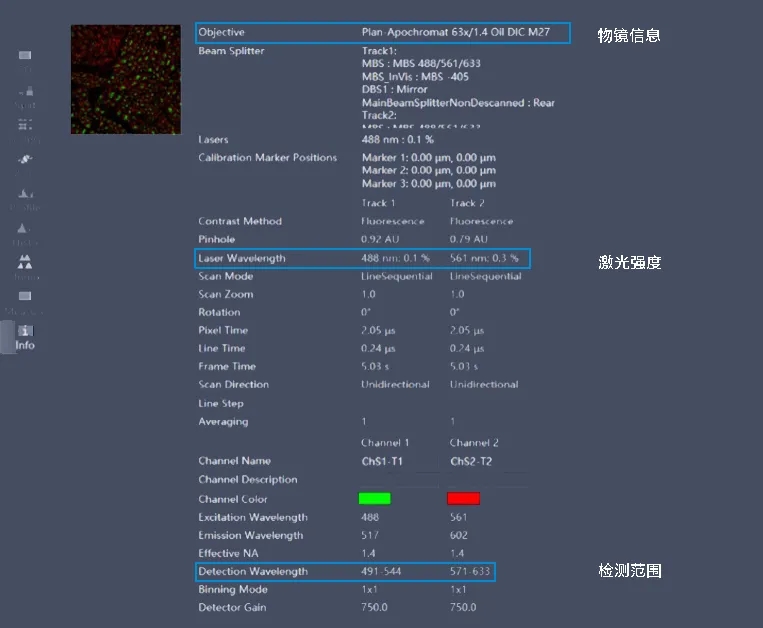Click the 'Channel Color' row label
Viewport: 763px width, 628px height.
click(233, 499)
